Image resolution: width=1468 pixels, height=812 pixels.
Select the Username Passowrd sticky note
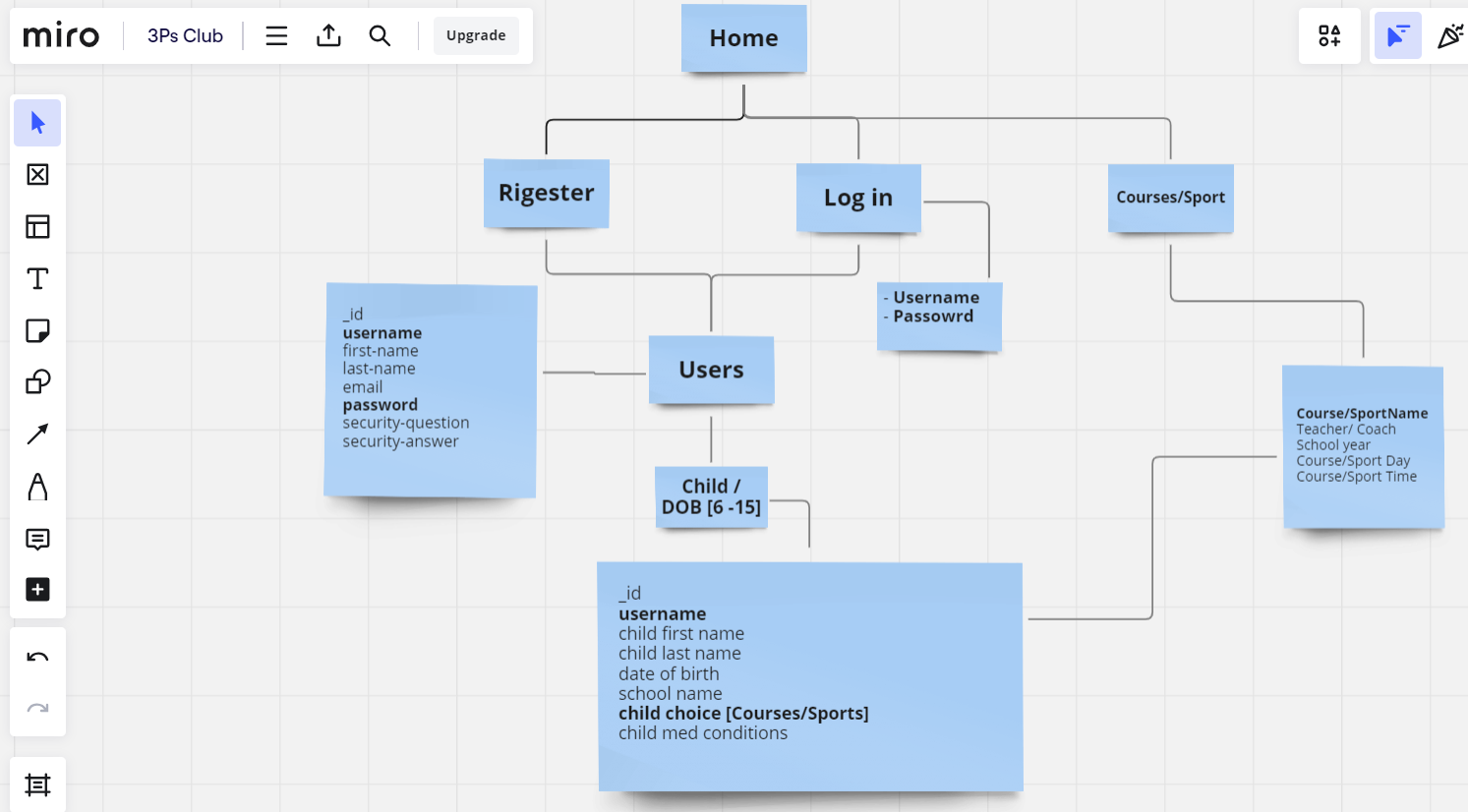939,317
